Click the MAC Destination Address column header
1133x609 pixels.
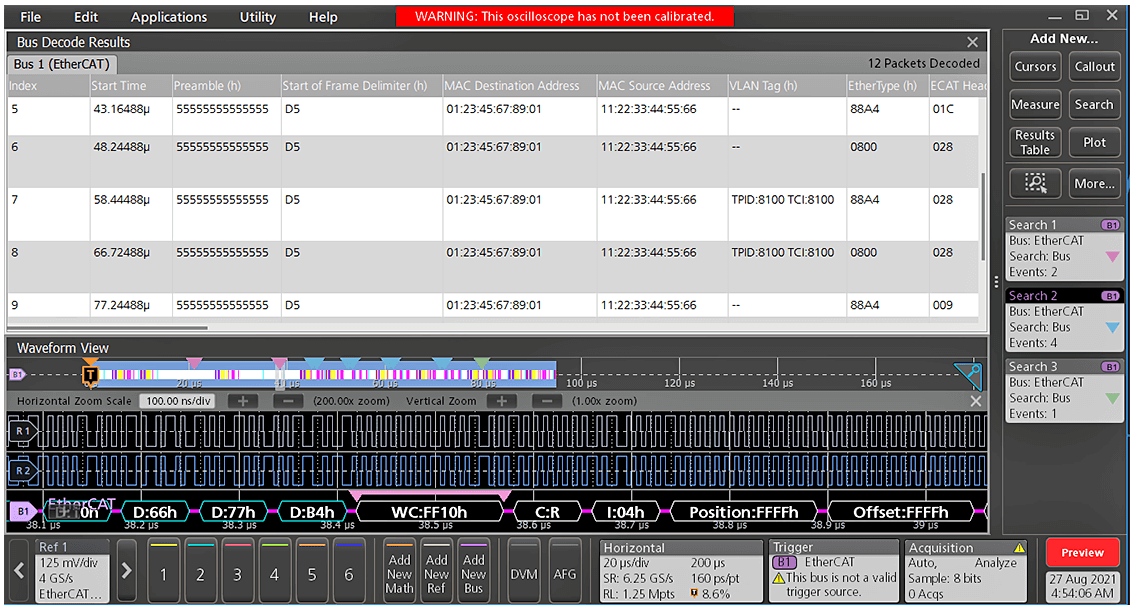[x=519, y=85]
